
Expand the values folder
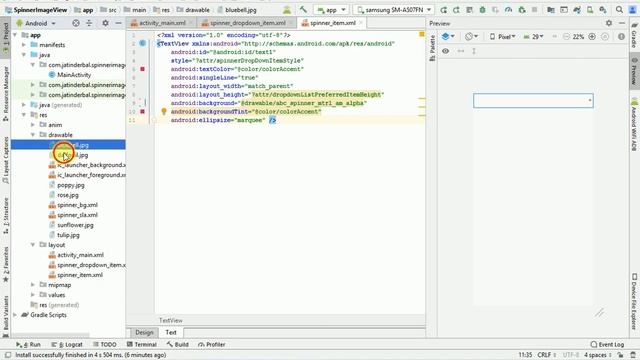coord(33,295)
